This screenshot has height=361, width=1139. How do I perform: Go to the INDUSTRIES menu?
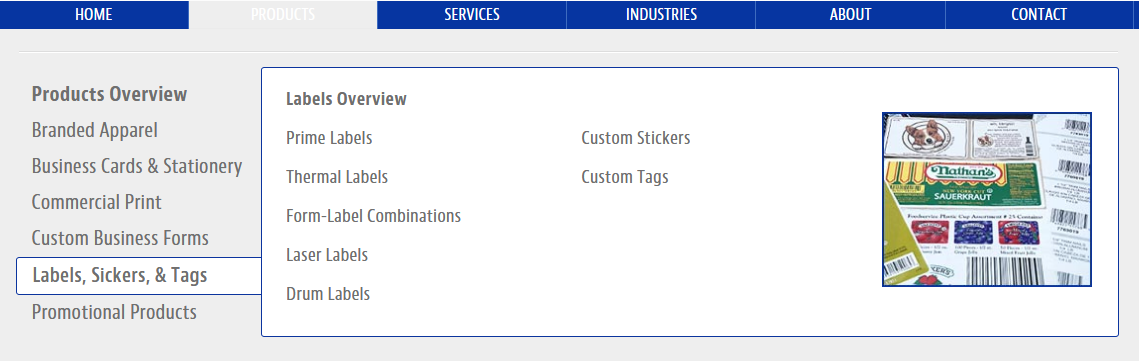pos(661,15)
